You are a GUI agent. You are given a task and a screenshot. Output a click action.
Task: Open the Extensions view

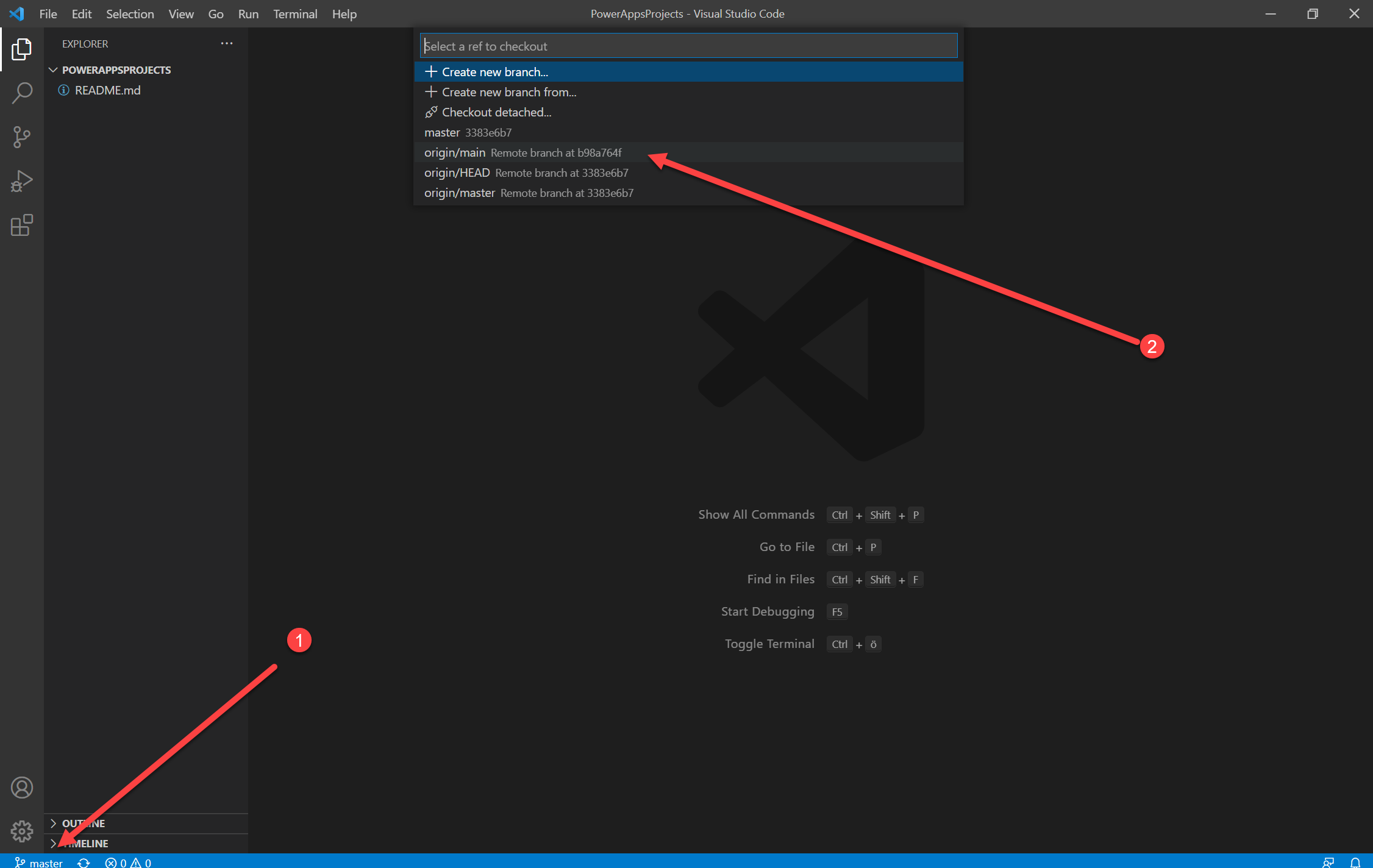(x=22, y=226)
